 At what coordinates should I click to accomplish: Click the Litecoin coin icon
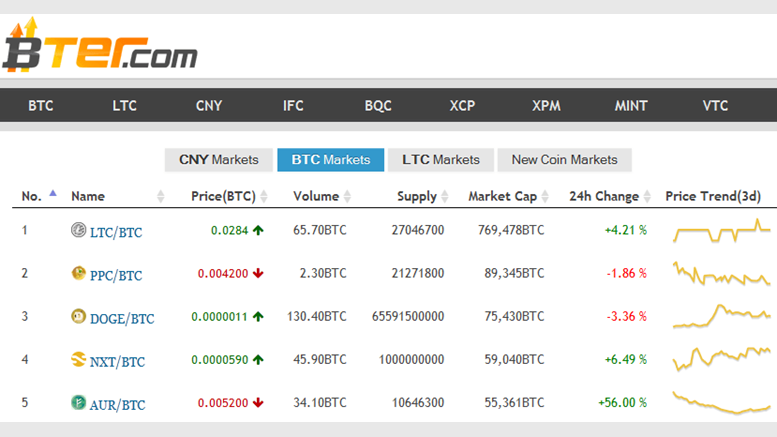(78, 230)
